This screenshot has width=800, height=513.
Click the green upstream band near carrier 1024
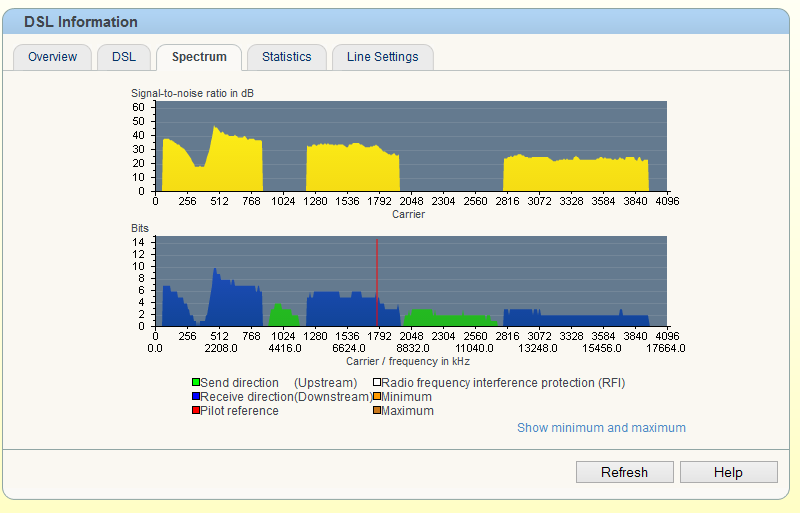coord(279,316)
